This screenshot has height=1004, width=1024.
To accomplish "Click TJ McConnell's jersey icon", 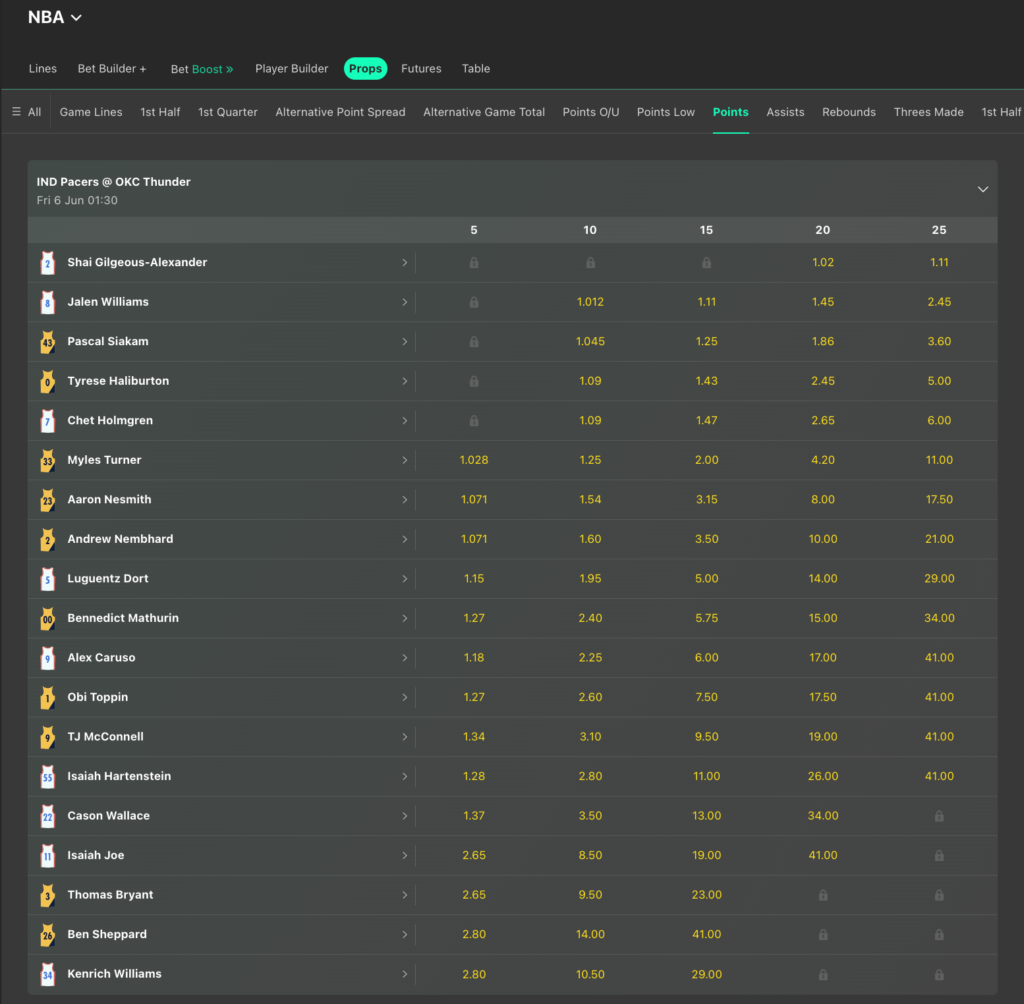I will [47, 737].
